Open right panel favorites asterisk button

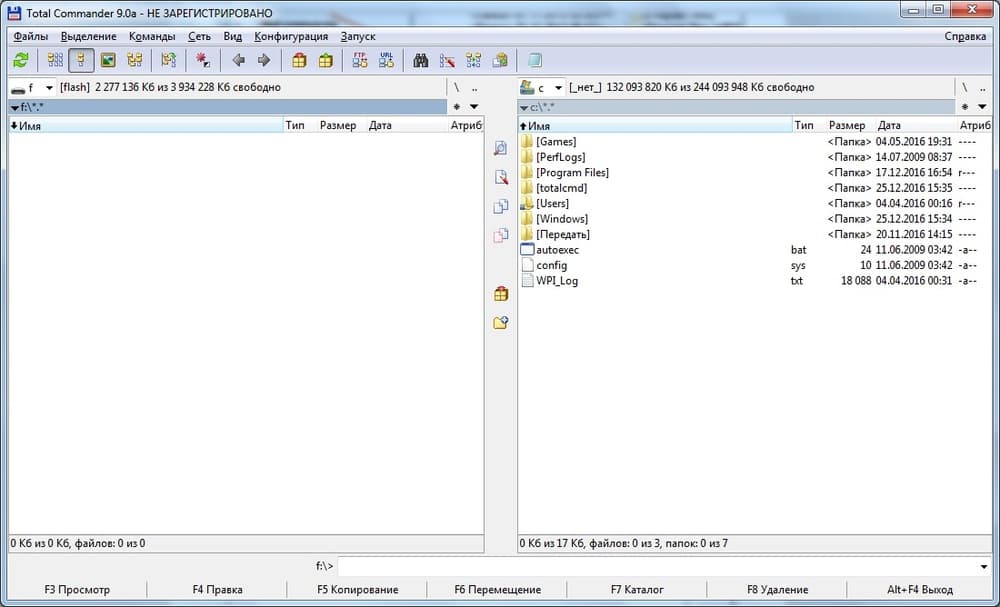click(965, 106)
